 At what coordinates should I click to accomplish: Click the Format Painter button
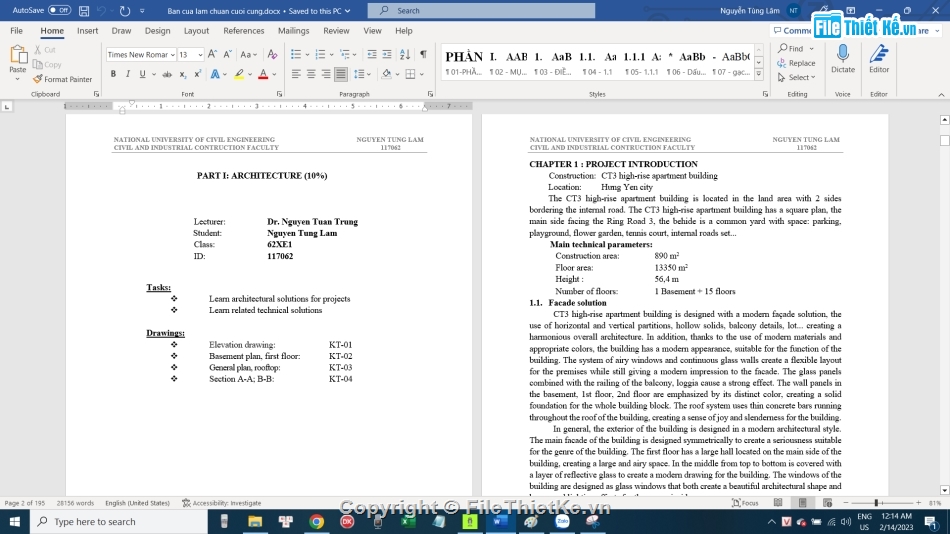click(62, 79)
